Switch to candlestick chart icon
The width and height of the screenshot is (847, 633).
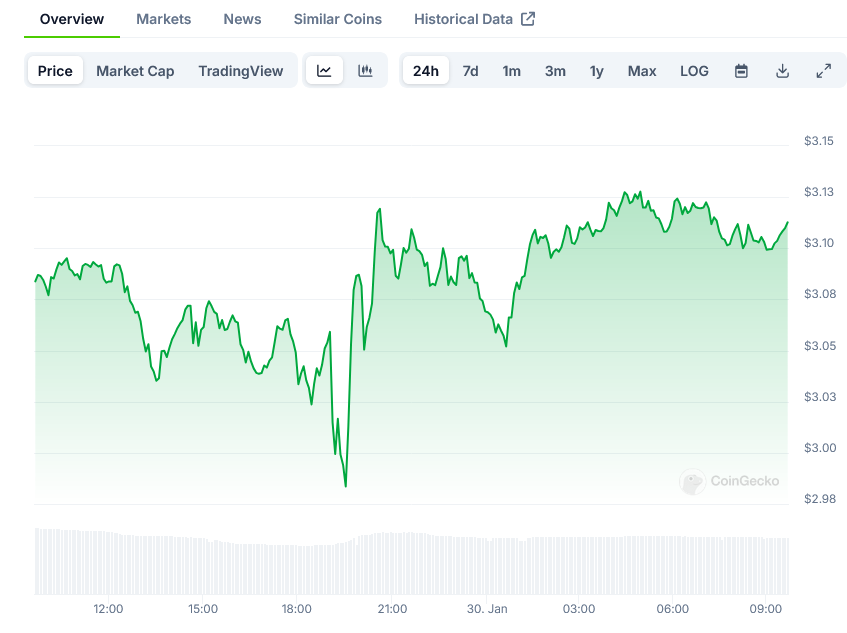365,71
